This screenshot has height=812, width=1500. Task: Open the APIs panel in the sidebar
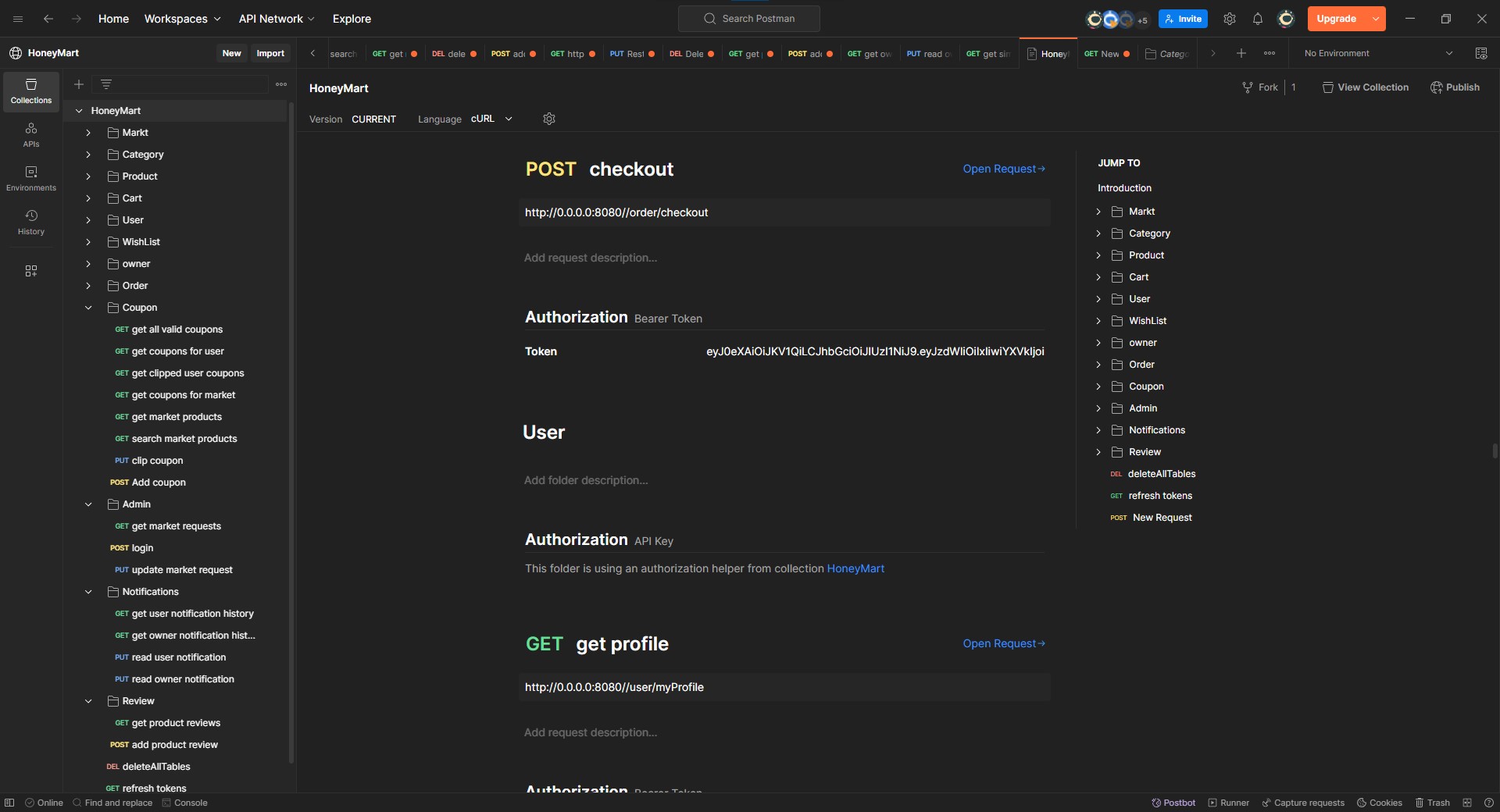tap(30, 134)
